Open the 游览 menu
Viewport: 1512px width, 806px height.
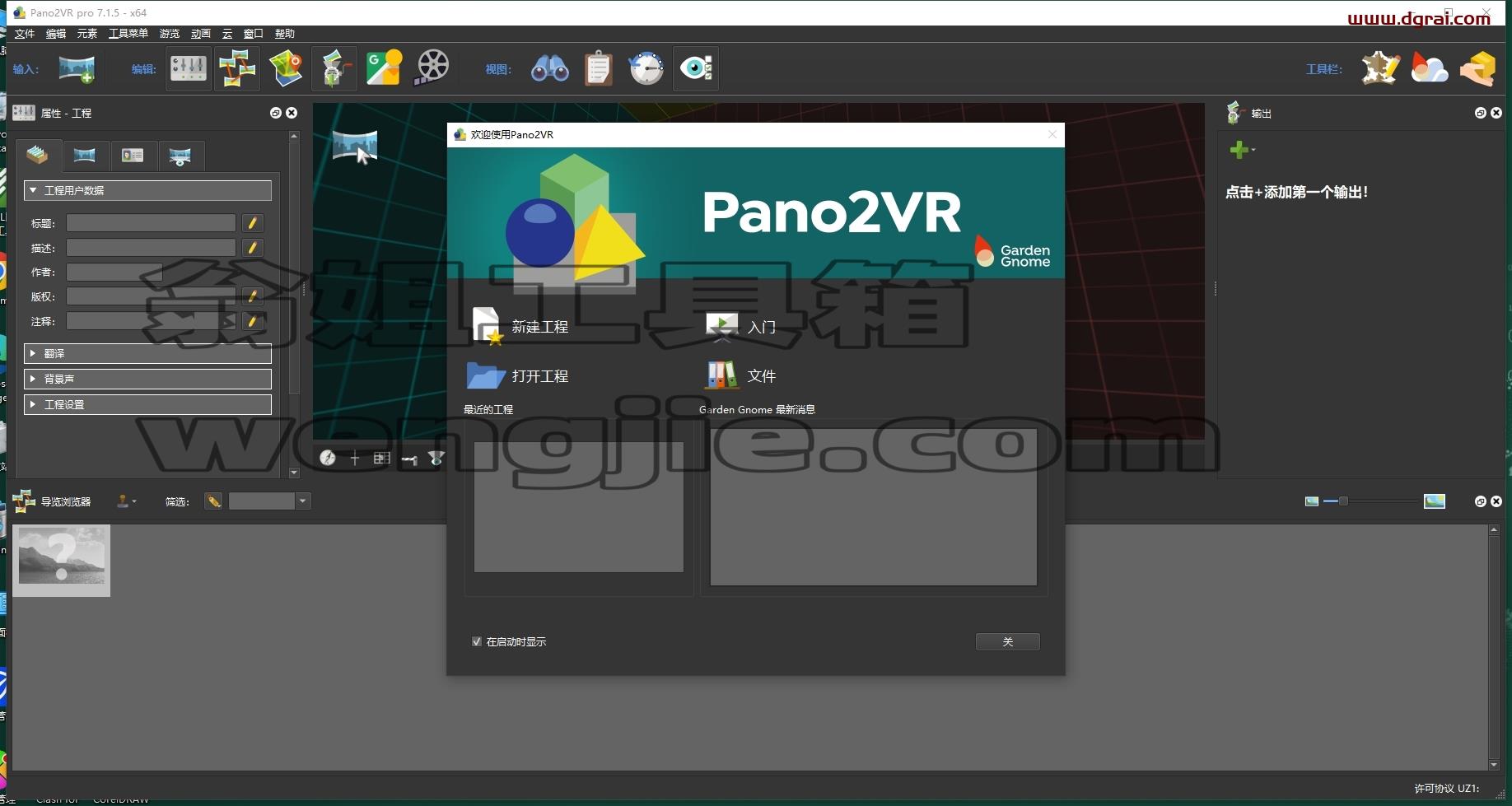[170, 34]
